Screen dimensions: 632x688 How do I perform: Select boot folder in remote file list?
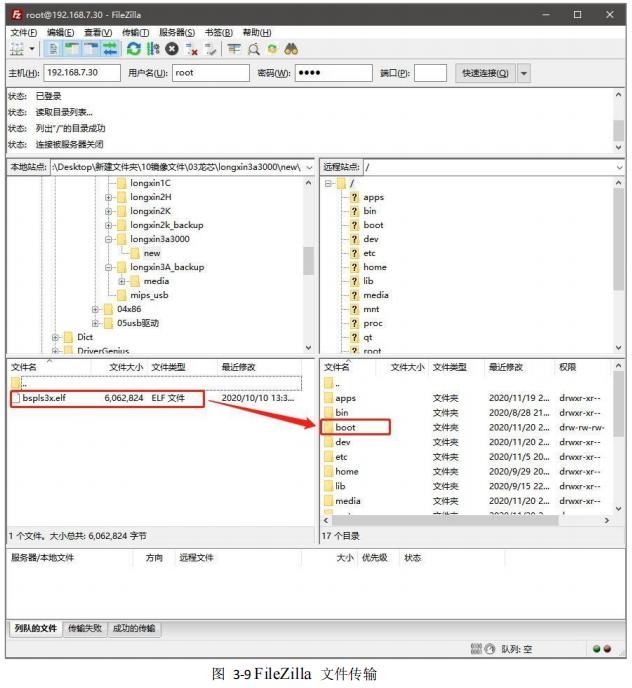point(345,427)
